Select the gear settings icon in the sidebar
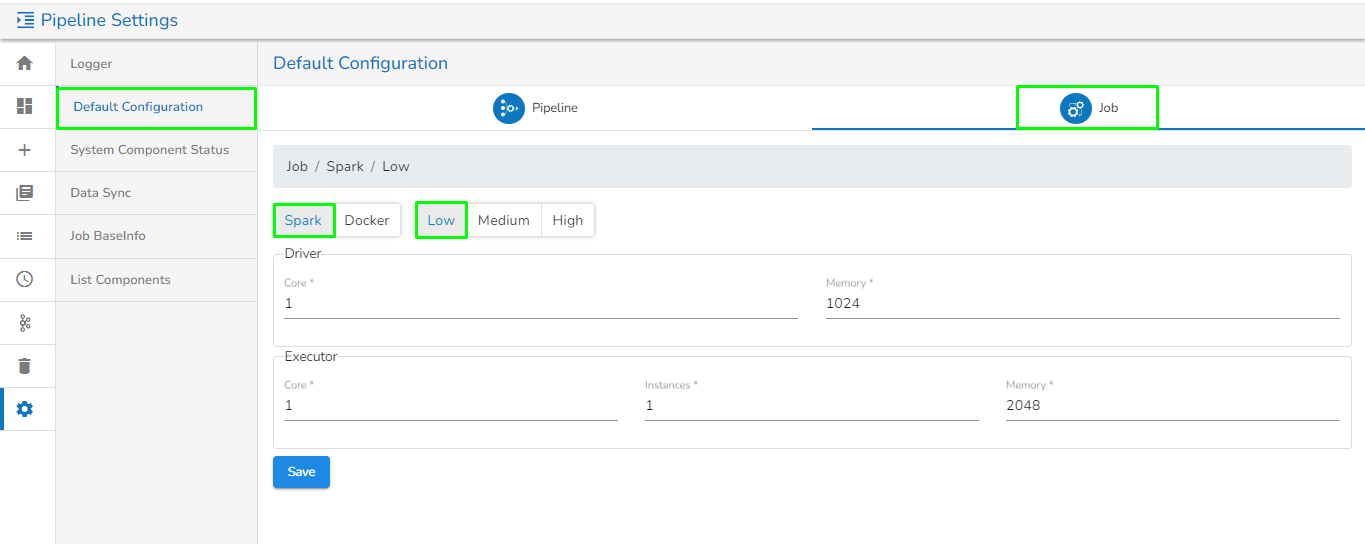The image size is (1365, 544). click(x=25, y=409)
